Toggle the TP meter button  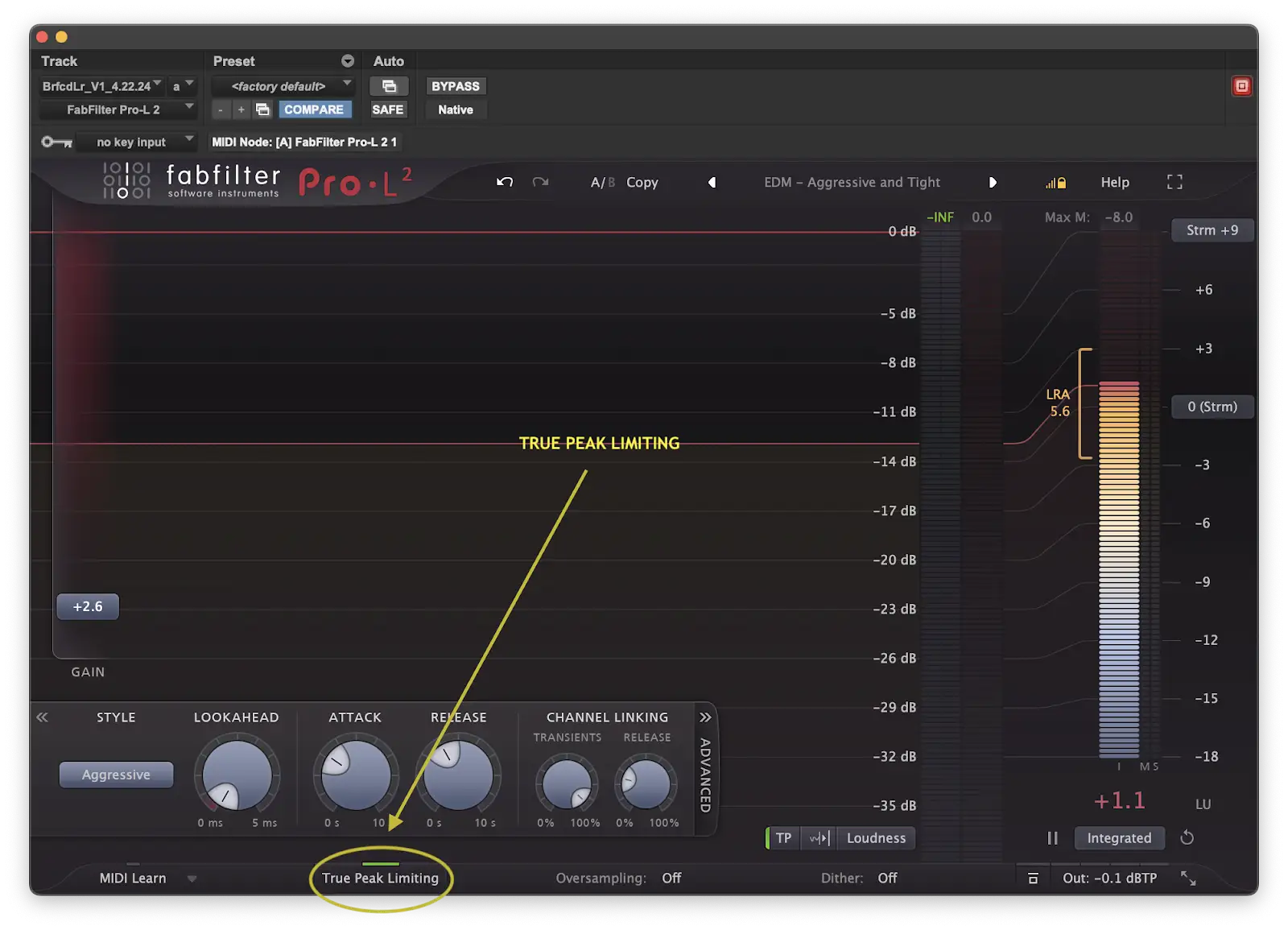coord(782,838)
